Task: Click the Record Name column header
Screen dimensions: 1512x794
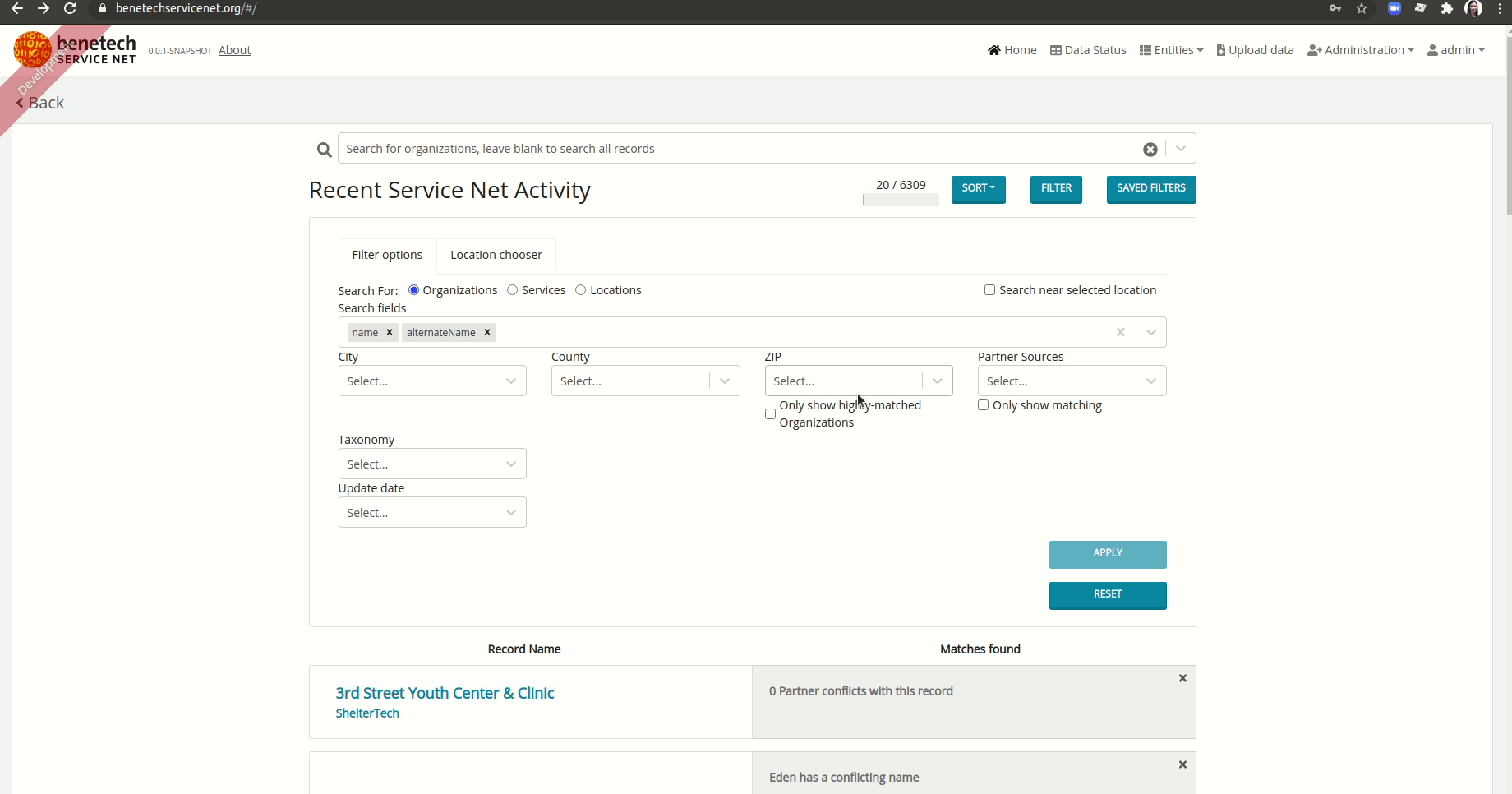Action: coord(524,649)
